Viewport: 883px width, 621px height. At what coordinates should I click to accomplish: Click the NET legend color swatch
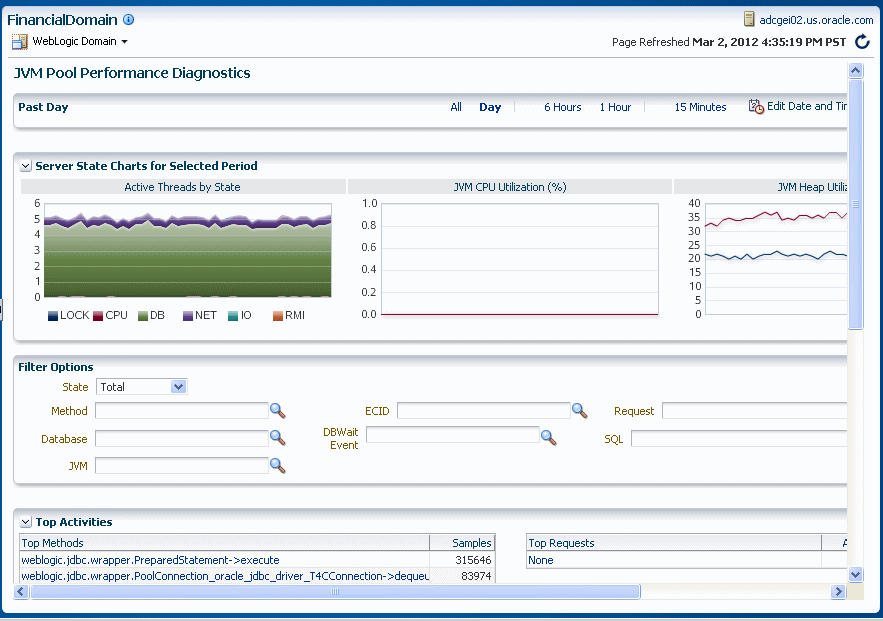coord(188,316)
